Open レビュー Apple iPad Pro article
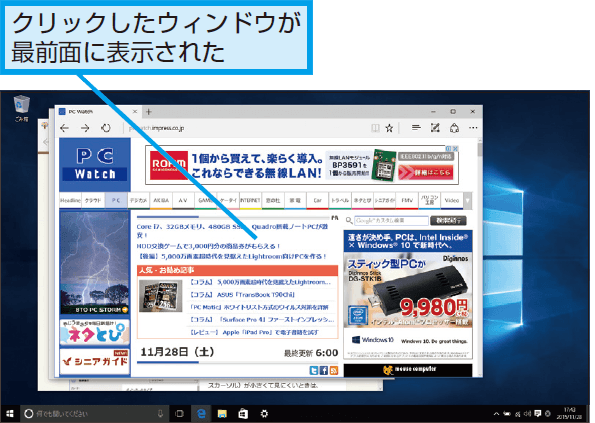The width and height of the screenshot is (595, 423). tap(254, 332)
